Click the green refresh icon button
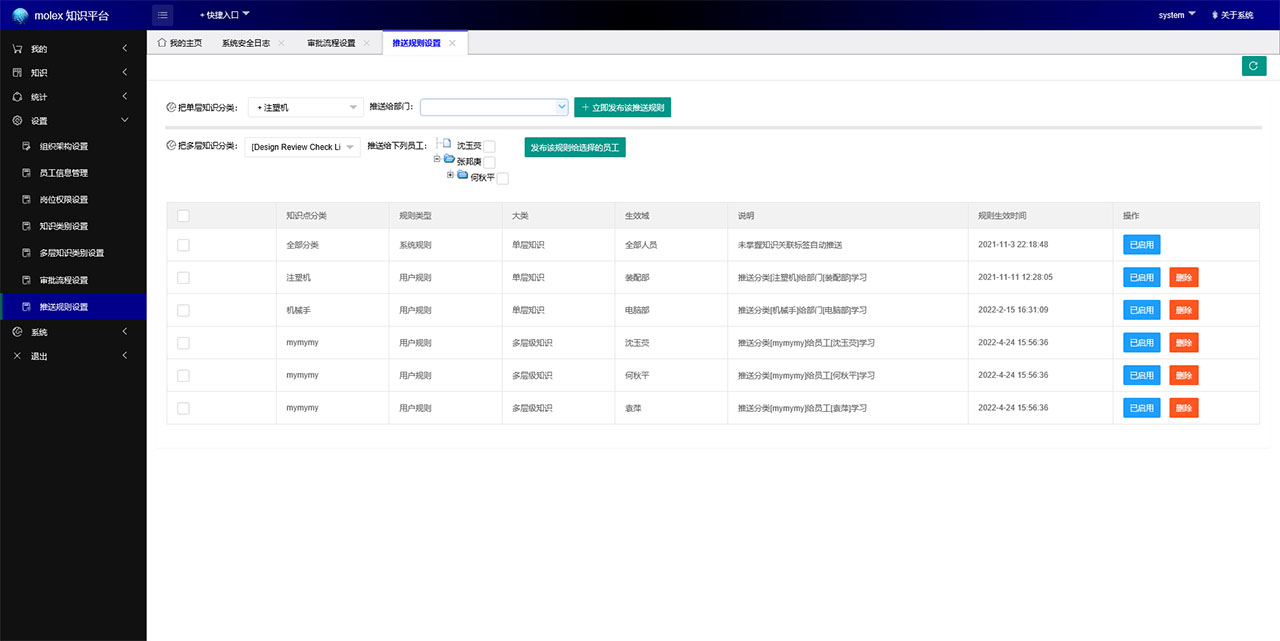 coord(1253,66)
